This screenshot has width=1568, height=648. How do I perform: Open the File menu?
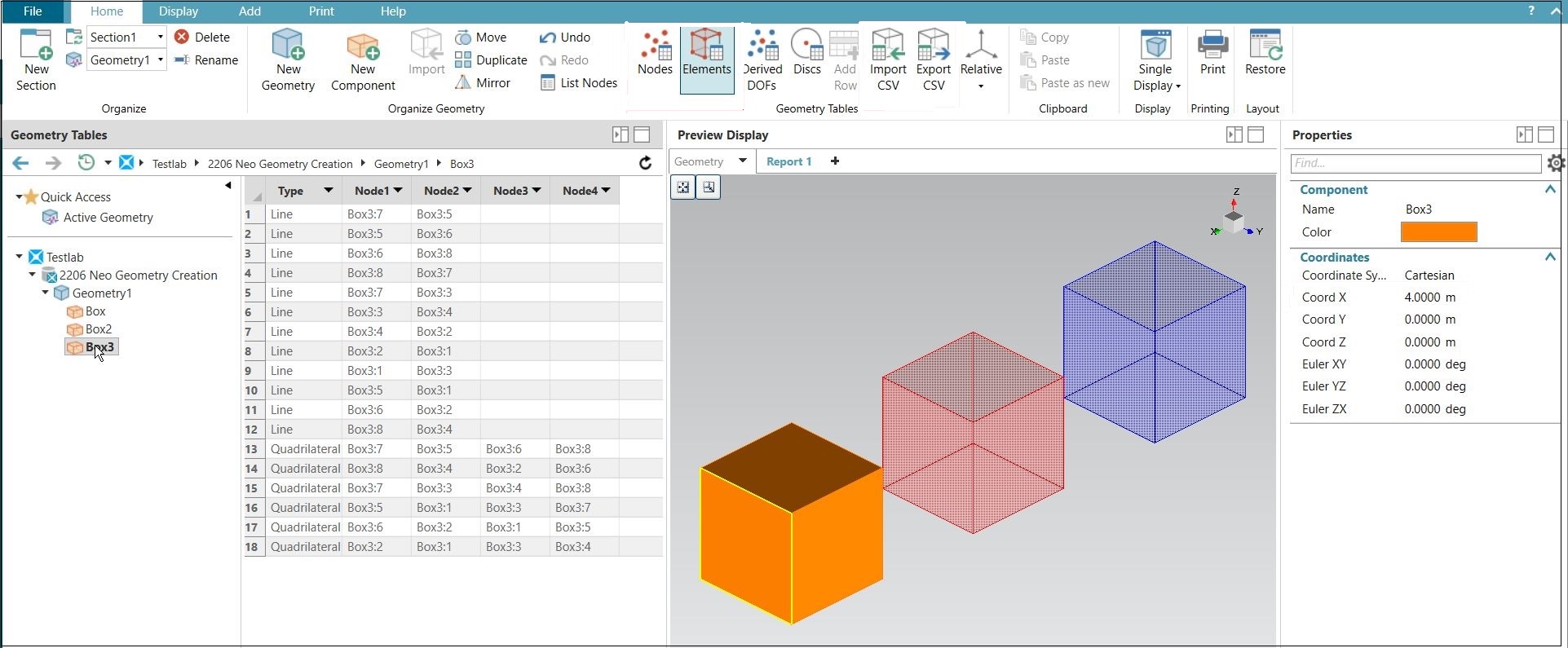point(33,11)
